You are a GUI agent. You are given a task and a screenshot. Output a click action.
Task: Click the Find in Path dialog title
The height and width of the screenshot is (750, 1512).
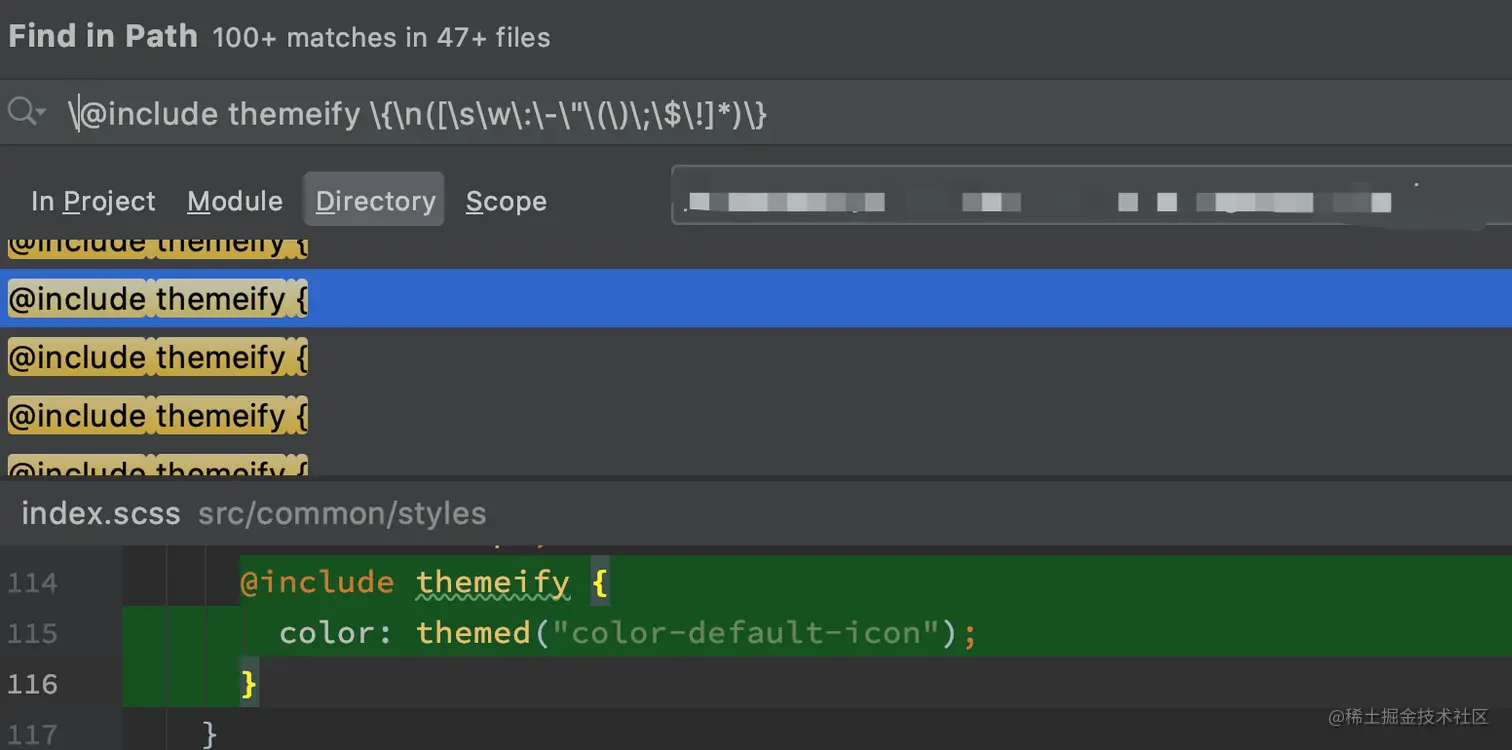[103, 36]
